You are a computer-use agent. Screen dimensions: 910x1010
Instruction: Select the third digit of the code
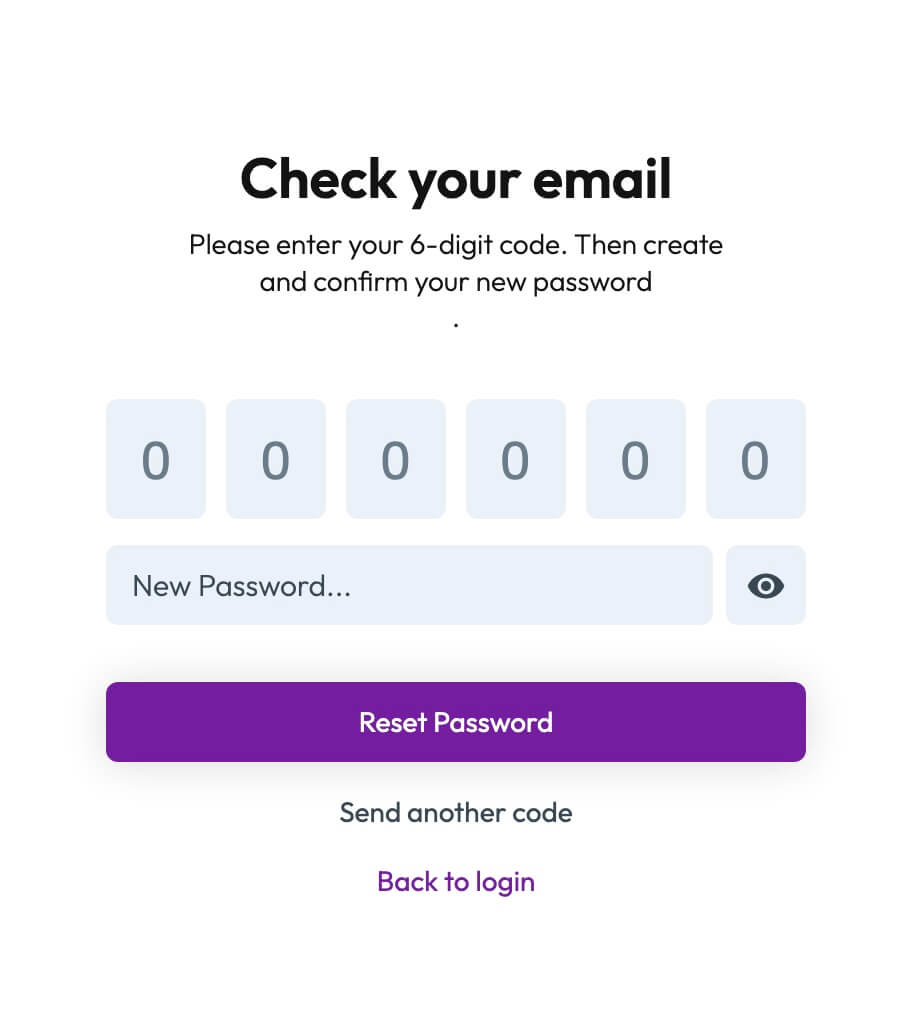[396, 459]
